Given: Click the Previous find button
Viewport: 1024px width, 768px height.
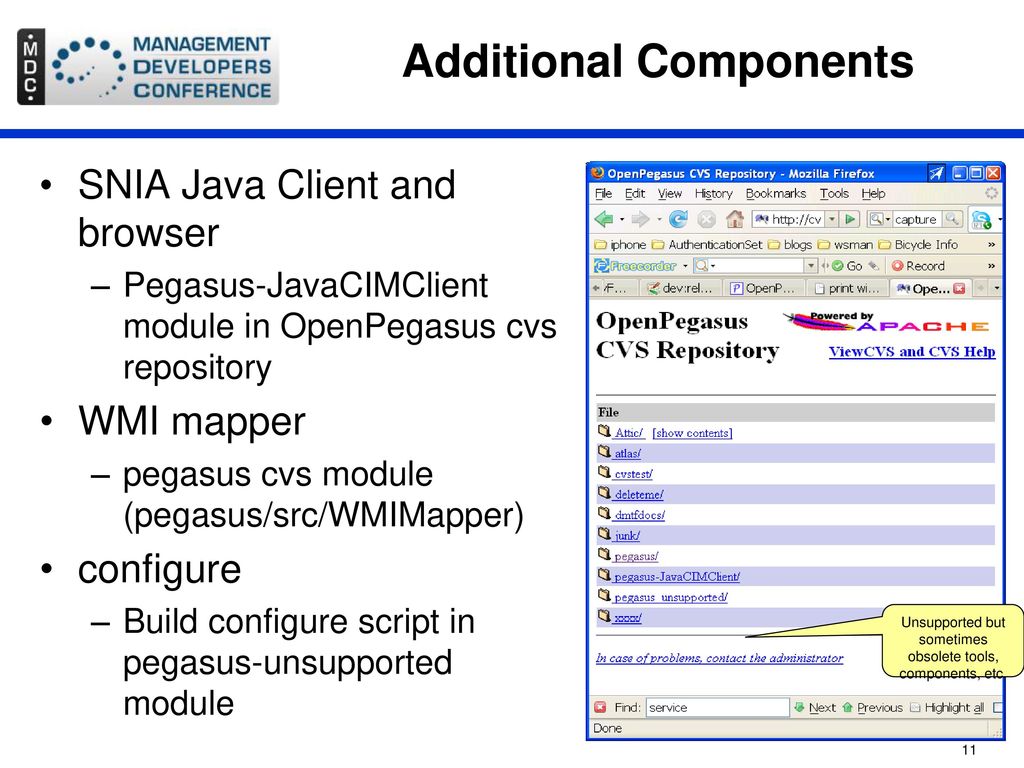Looking at the screenshot, I should click(x=872, y=707).
